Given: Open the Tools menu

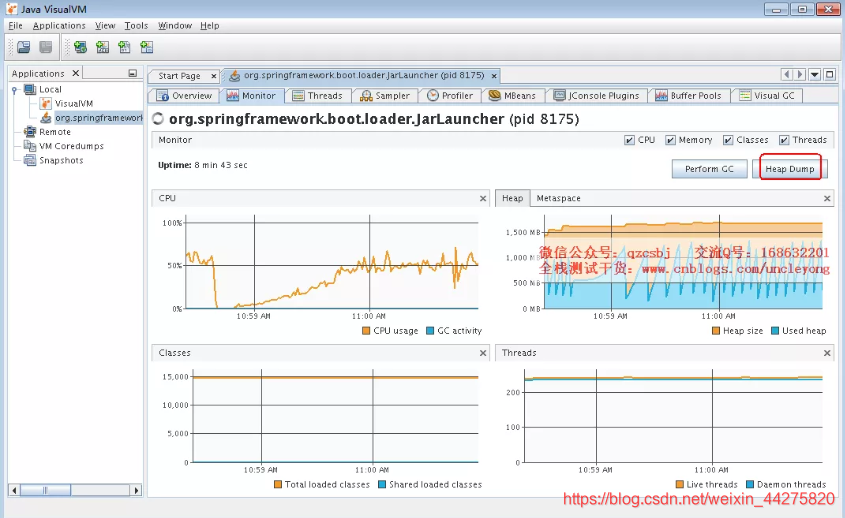Looking at the screenshot, I should (x=136, y=26).
